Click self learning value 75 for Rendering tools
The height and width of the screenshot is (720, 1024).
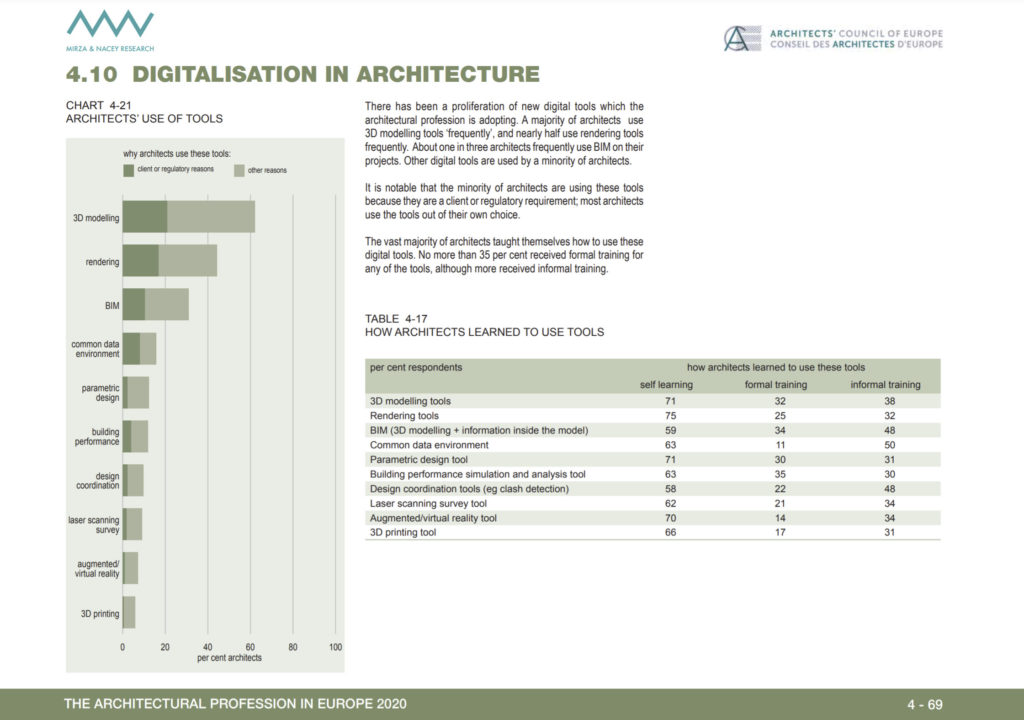pyautogui.click(x=671, y=416)
